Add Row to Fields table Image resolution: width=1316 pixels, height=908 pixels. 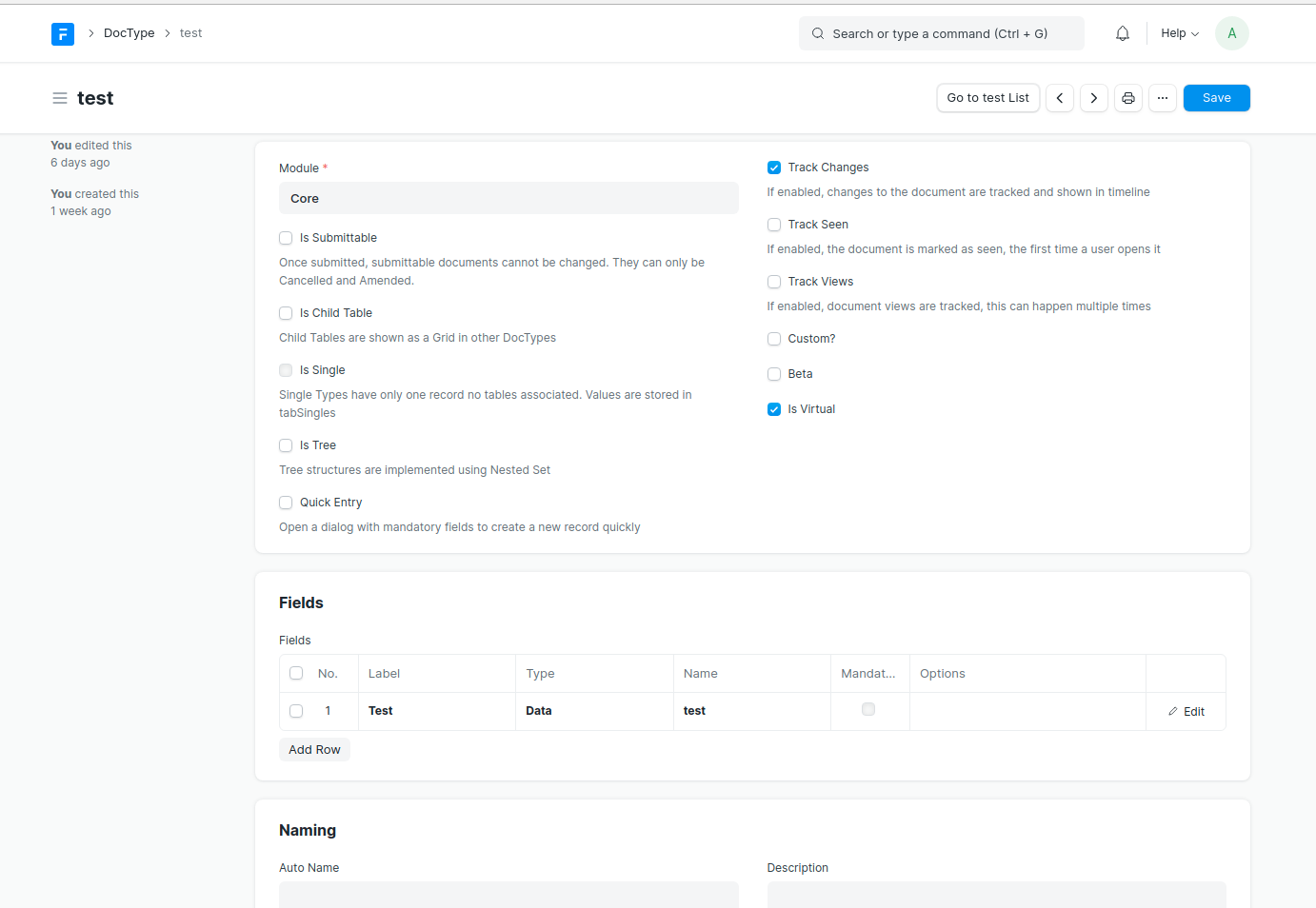point(314,750)
